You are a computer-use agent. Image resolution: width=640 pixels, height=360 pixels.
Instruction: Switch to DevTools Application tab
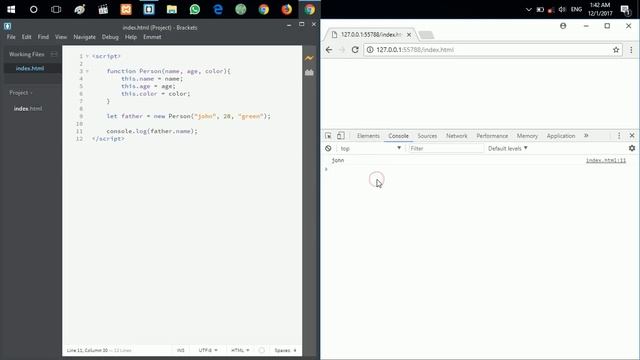[x=561, y=136]
